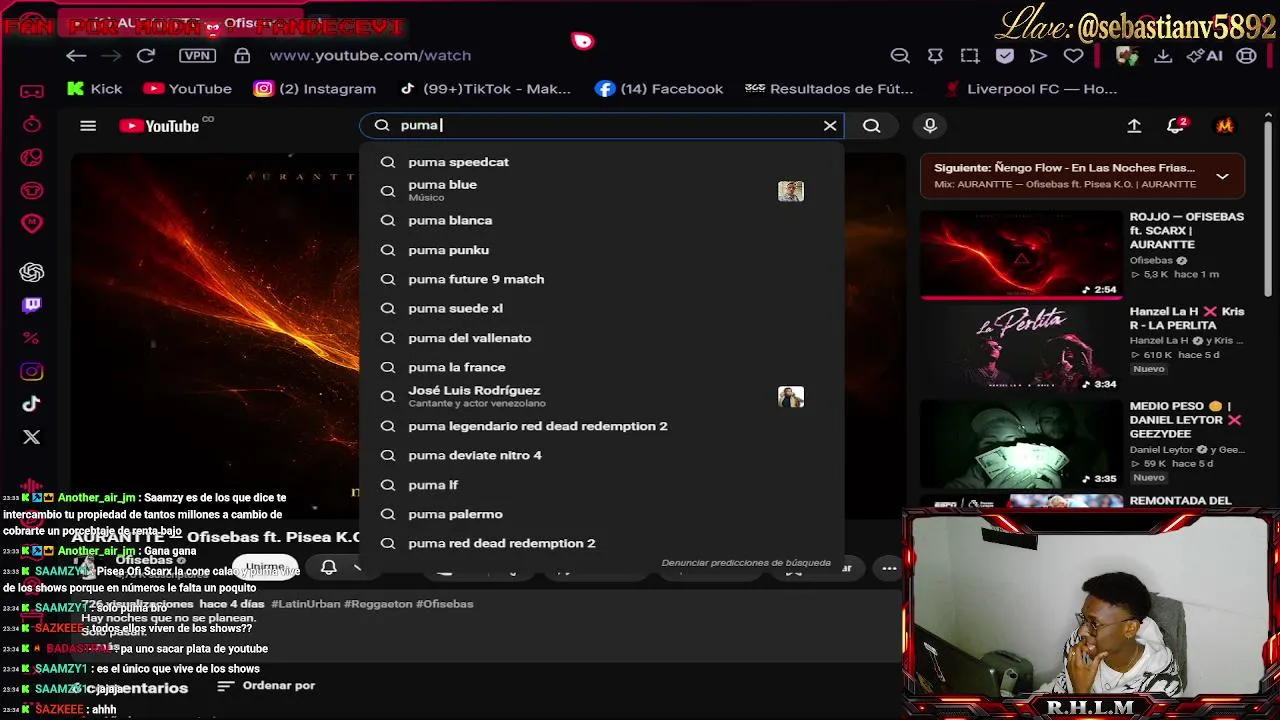This screenshot has width=1280, height=720.
Task: Open TikTok in the browser sidebar
Action: [31, 404]
